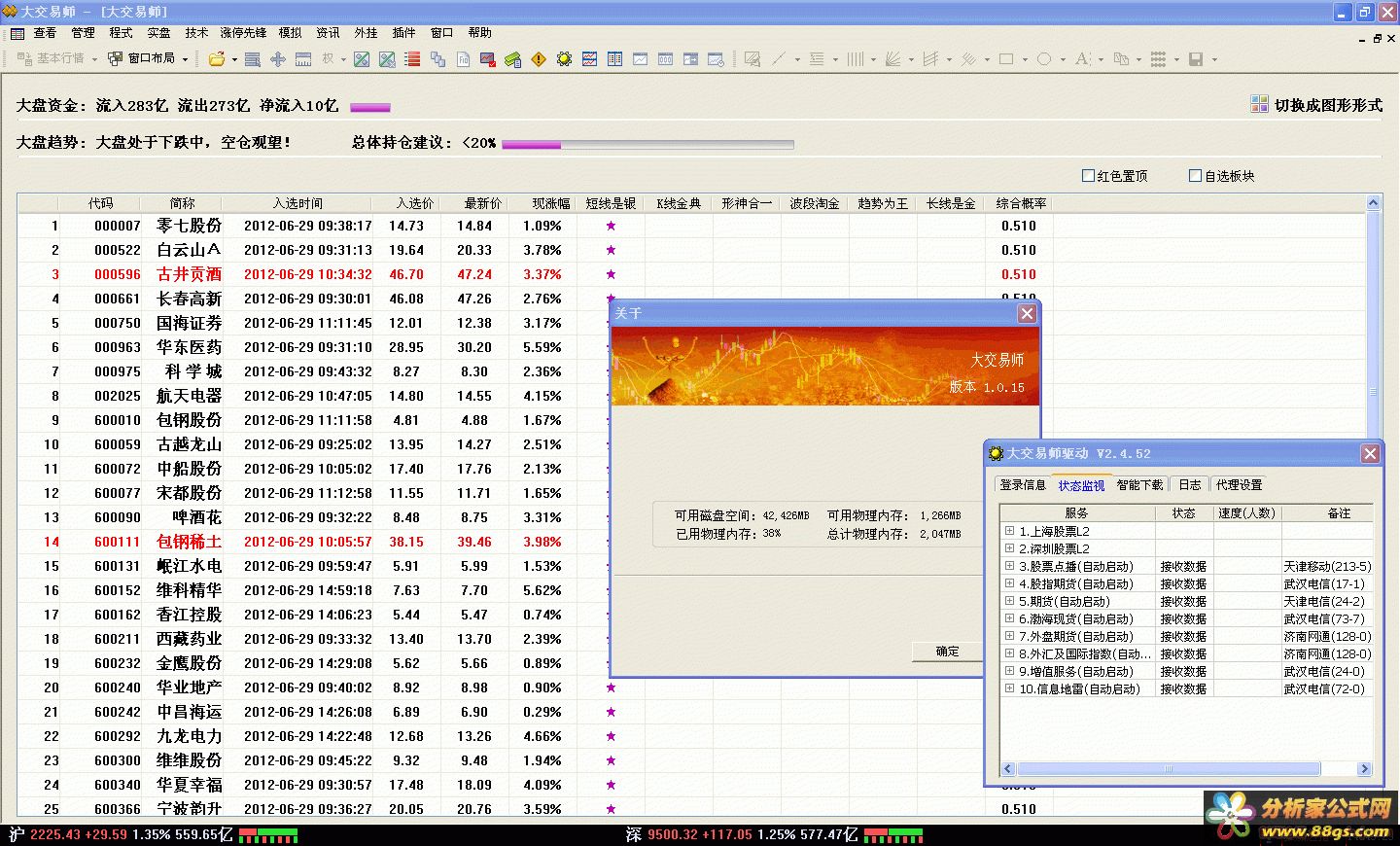Viewport: 1400px width, 846px height.
Task: Click the red chart with checkmark icon
Action: [x=488, y=59]
